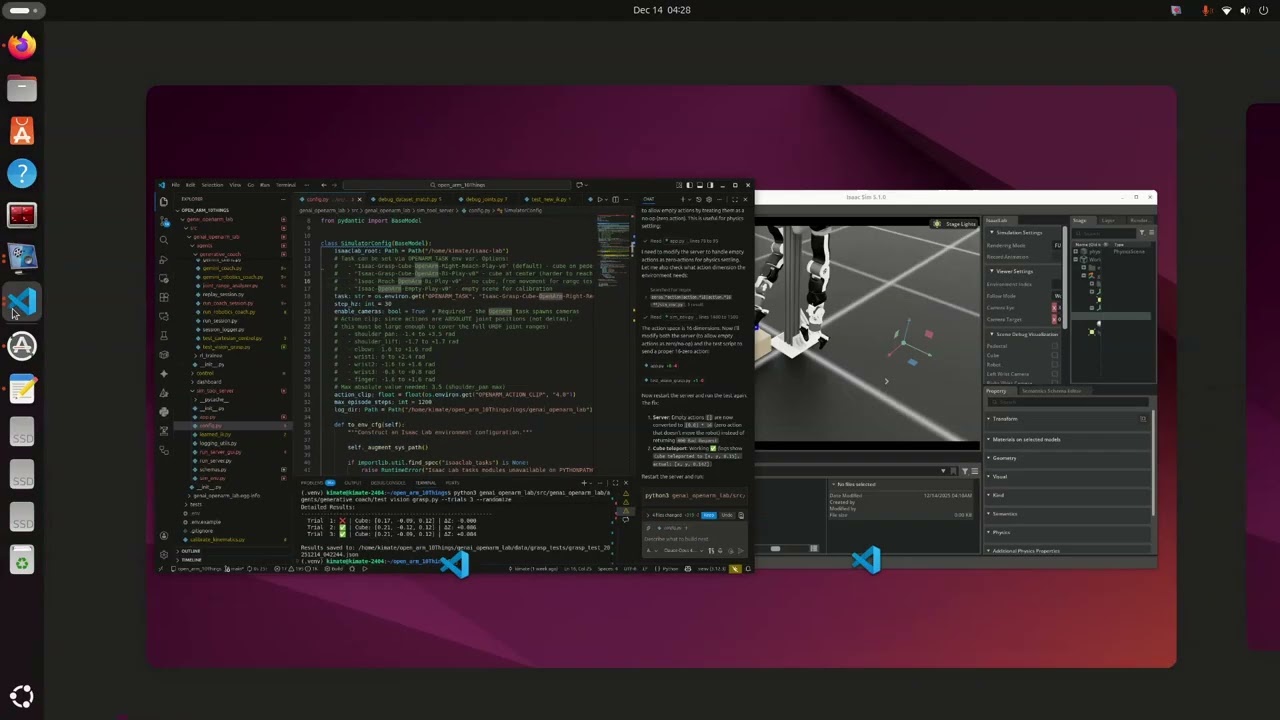
Task: Expand the OUTLINE section in VS Code
Action: 190,551
